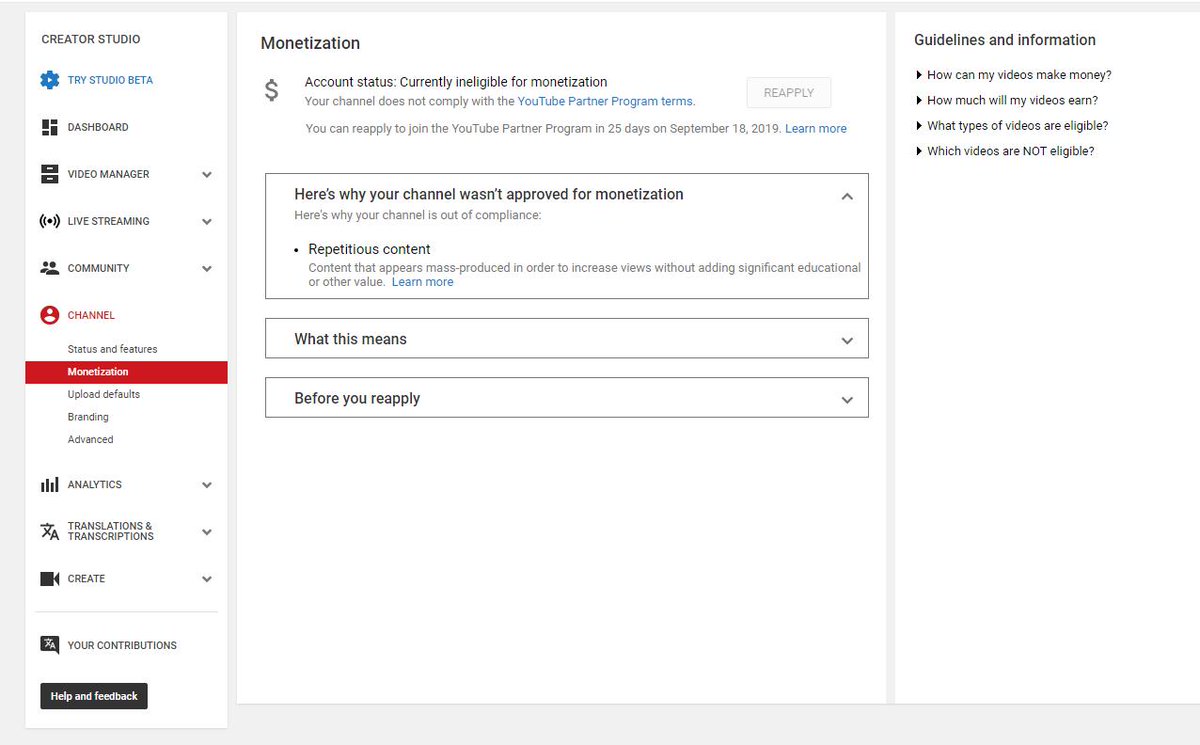The height and width of the screenshot is (745, 1200).
Task: Click the Live Streaming broadcast icon
Action: (x=50, y=221)
